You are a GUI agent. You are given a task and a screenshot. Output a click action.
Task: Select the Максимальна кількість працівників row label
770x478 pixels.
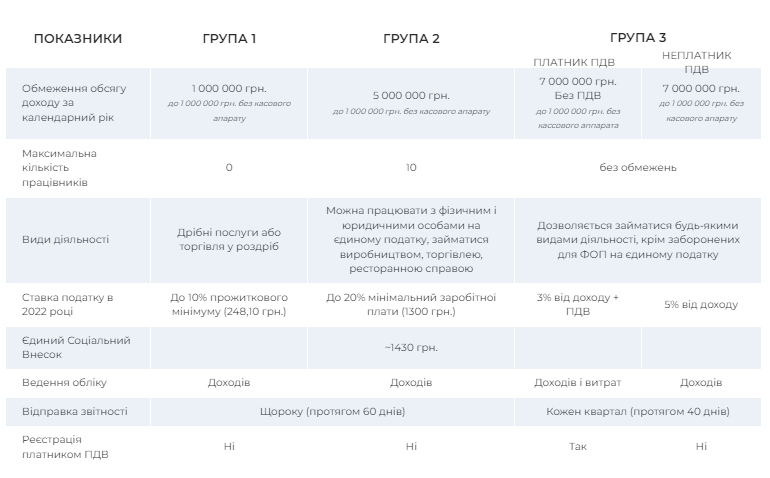coord(60,168)
